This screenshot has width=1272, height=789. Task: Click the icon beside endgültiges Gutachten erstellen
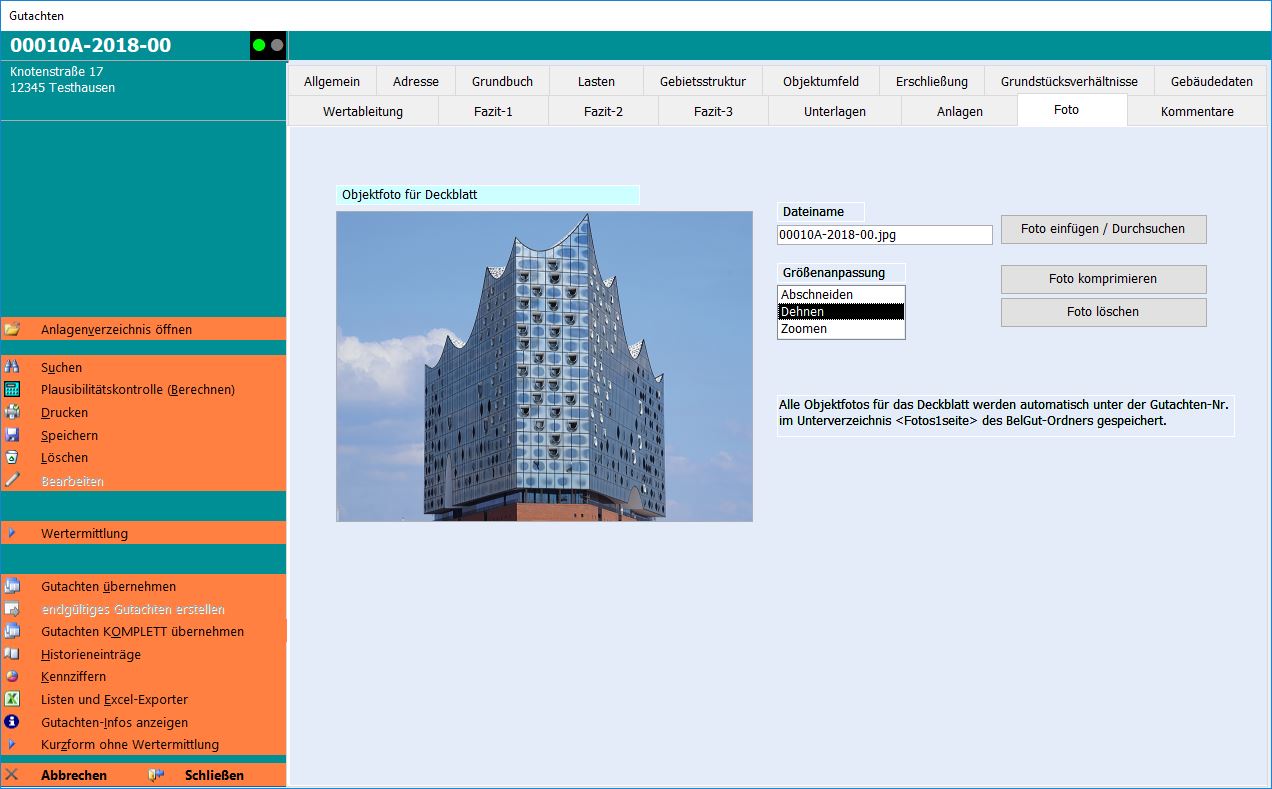12,609
